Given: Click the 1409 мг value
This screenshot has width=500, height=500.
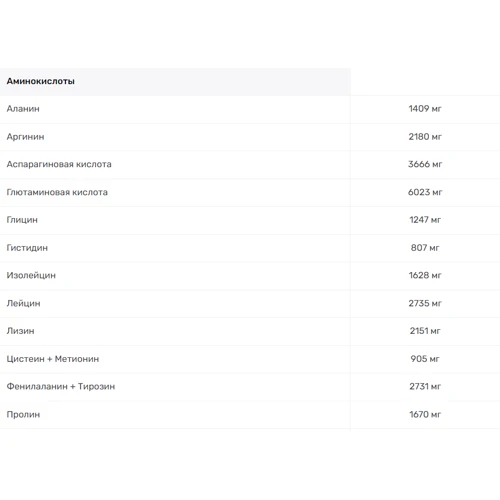Looking at the screenshot, I should pyautogui.click(x=425, y=109).
